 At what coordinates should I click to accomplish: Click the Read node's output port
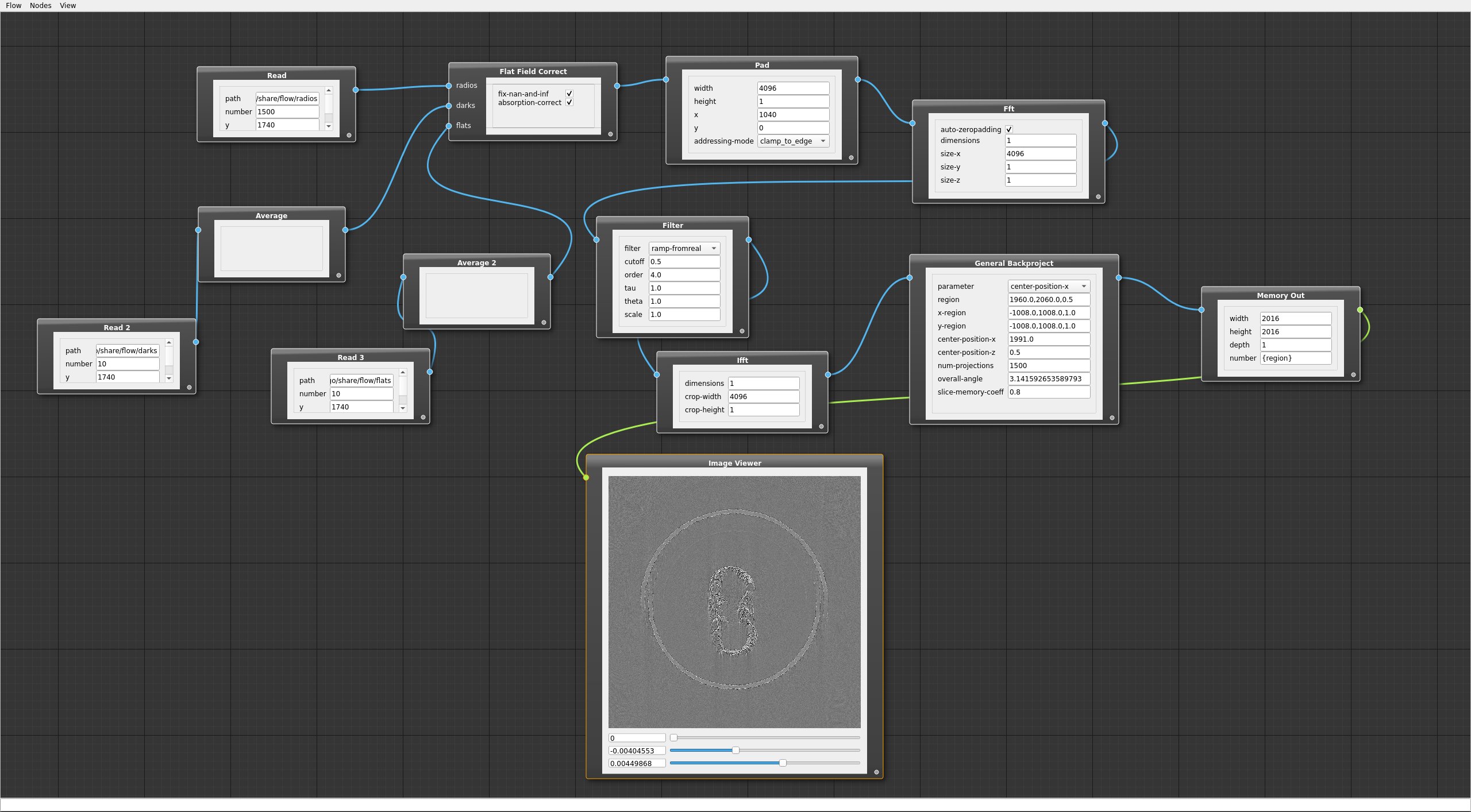(356, 90)
